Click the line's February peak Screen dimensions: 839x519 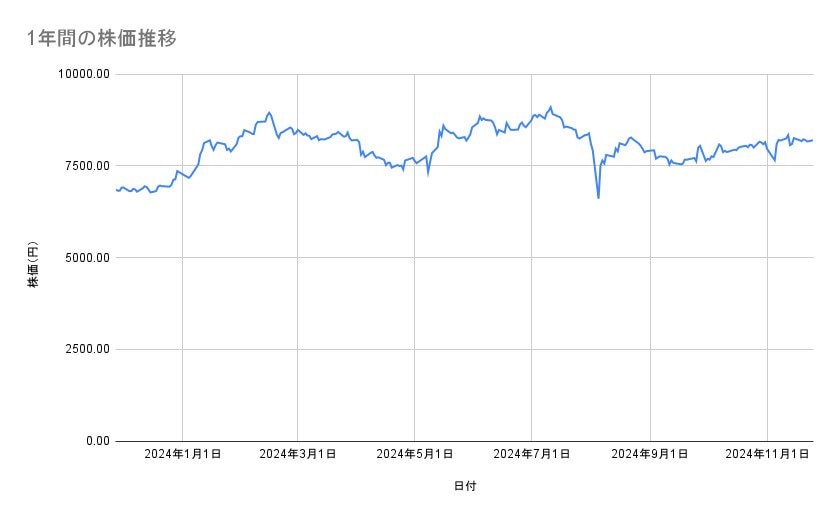point(269,112)
